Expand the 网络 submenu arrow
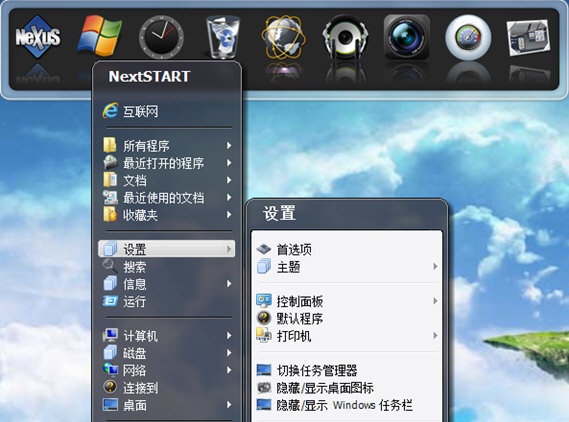The width and height of the screenshot is (569, 422). 229,370
